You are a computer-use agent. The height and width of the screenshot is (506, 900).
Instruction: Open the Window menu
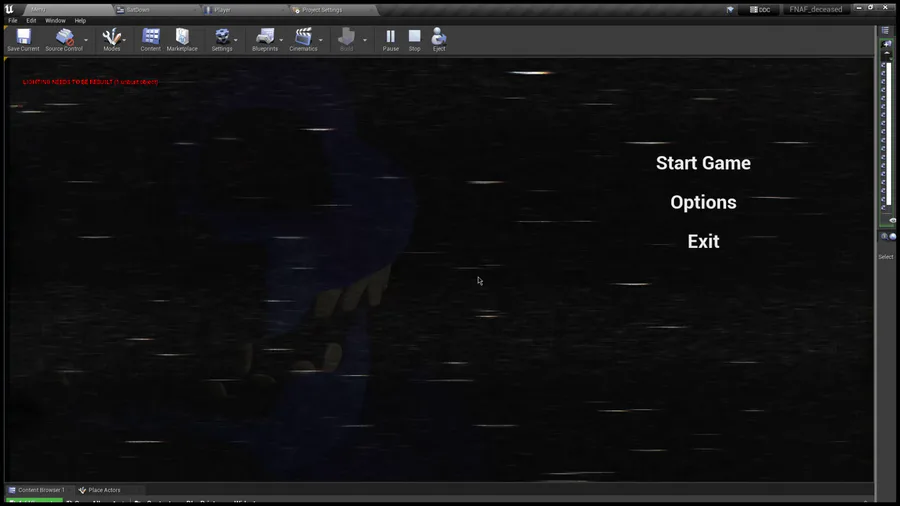[55, 21]
